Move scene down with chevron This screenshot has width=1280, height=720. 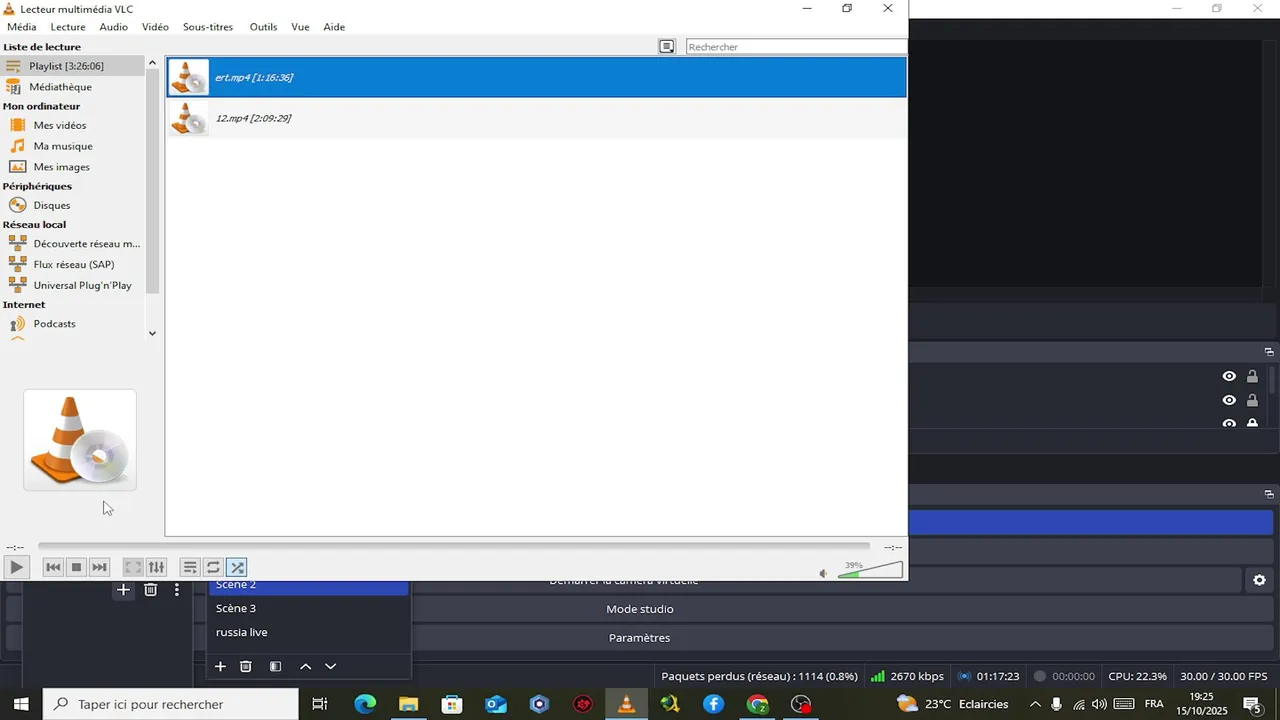331,666
